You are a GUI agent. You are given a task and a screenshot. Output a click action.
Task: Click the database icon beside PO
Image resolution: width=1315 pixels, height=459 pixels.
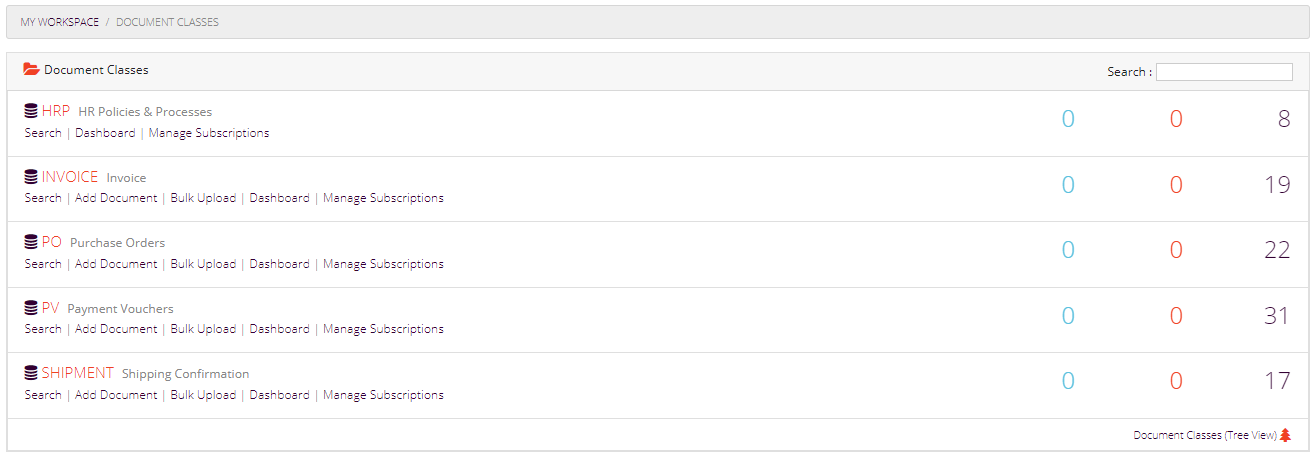(31, 242)
